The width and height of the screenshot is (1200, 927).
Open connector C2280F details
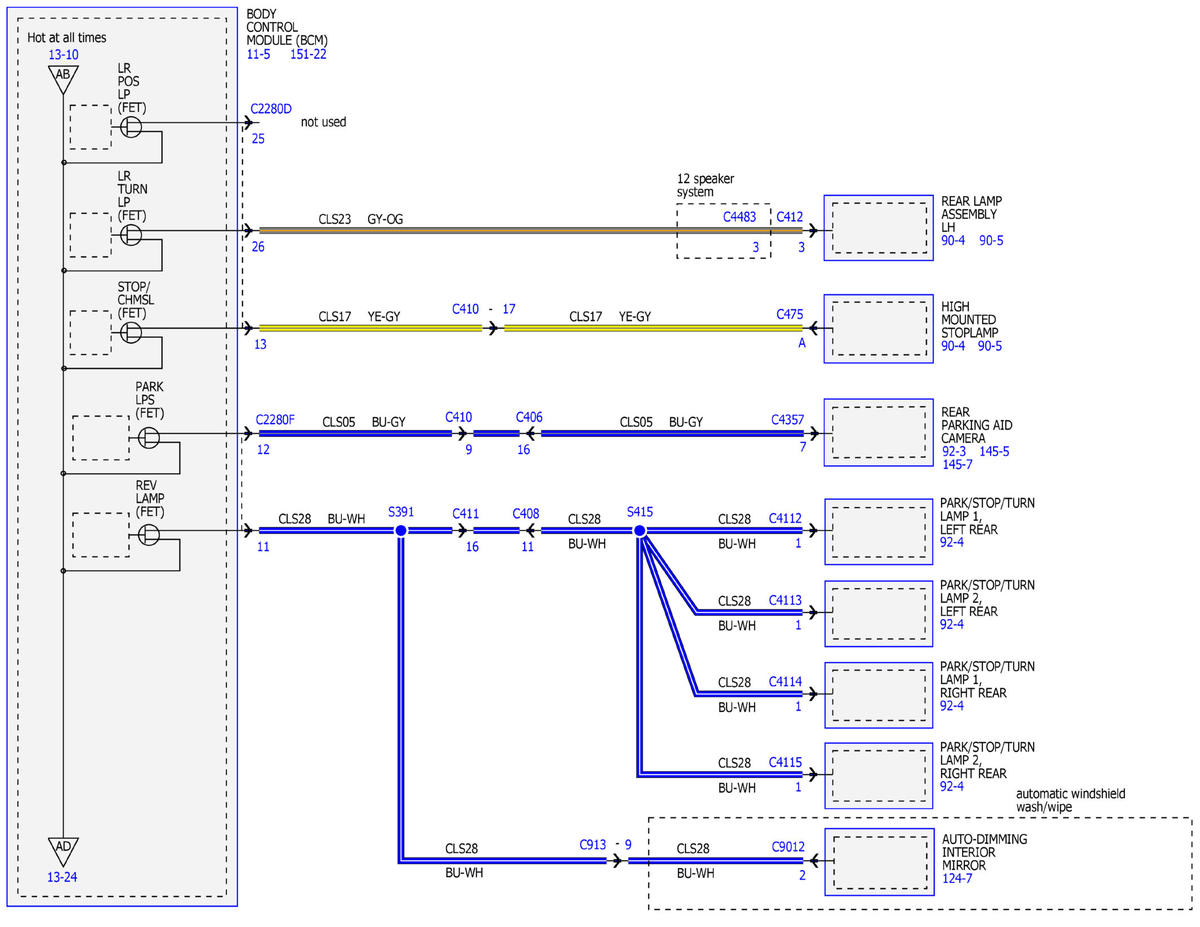point(275,419)
